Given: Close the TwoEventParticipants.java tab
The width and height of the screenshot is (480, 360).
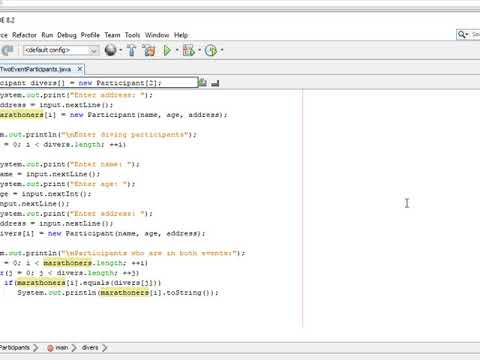Looking at the screenshot, I should click(x=80, y=69).
